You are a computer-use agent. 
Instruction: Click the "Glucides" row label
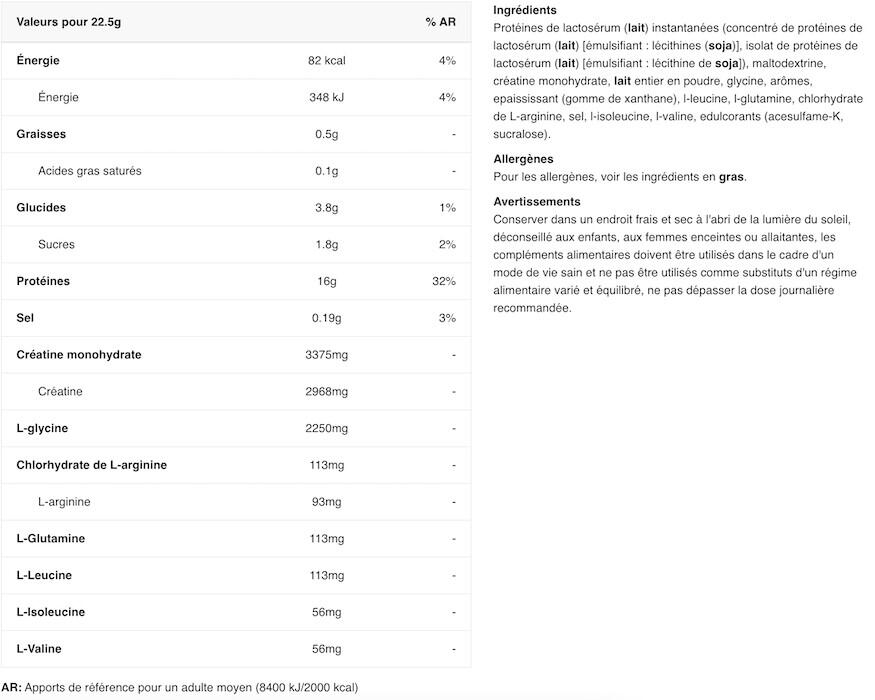click(41, 208)
